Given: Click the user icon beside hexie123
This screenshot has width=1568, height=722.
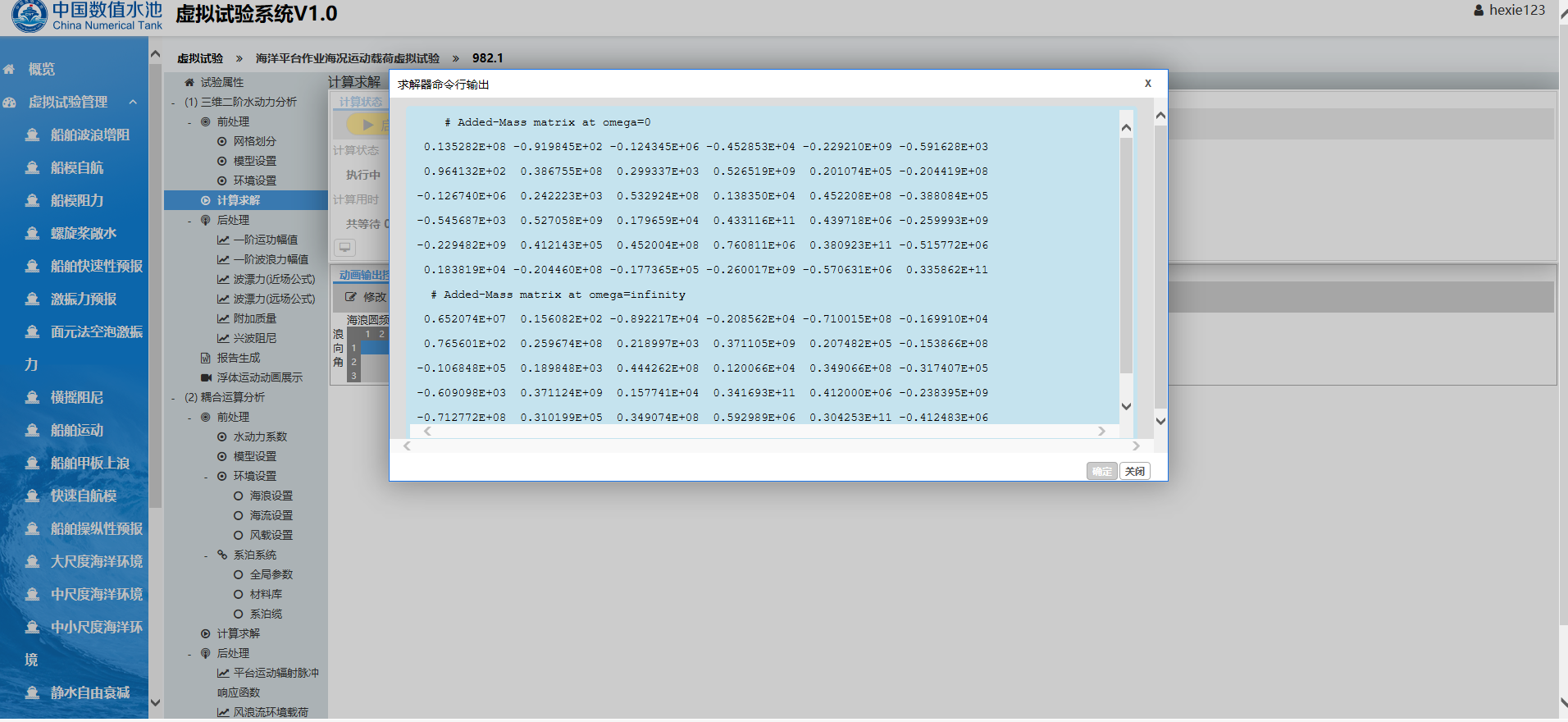Looking at the screenshot, I should [1479, 11].
